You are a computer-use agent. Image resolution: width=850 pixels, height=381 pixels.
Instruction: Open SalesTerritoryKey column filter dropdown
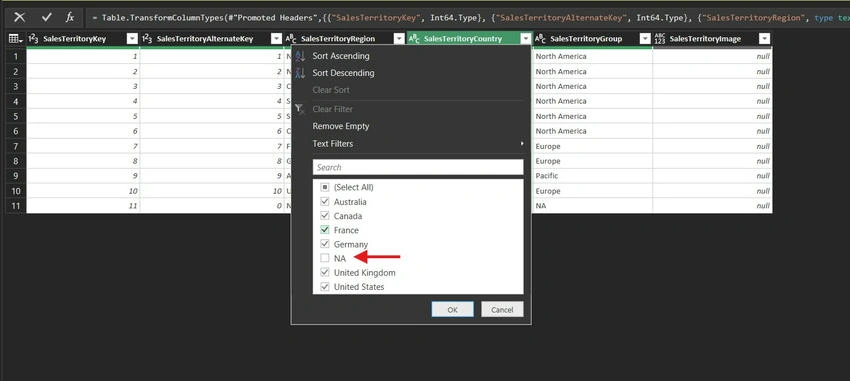(132, 38)
